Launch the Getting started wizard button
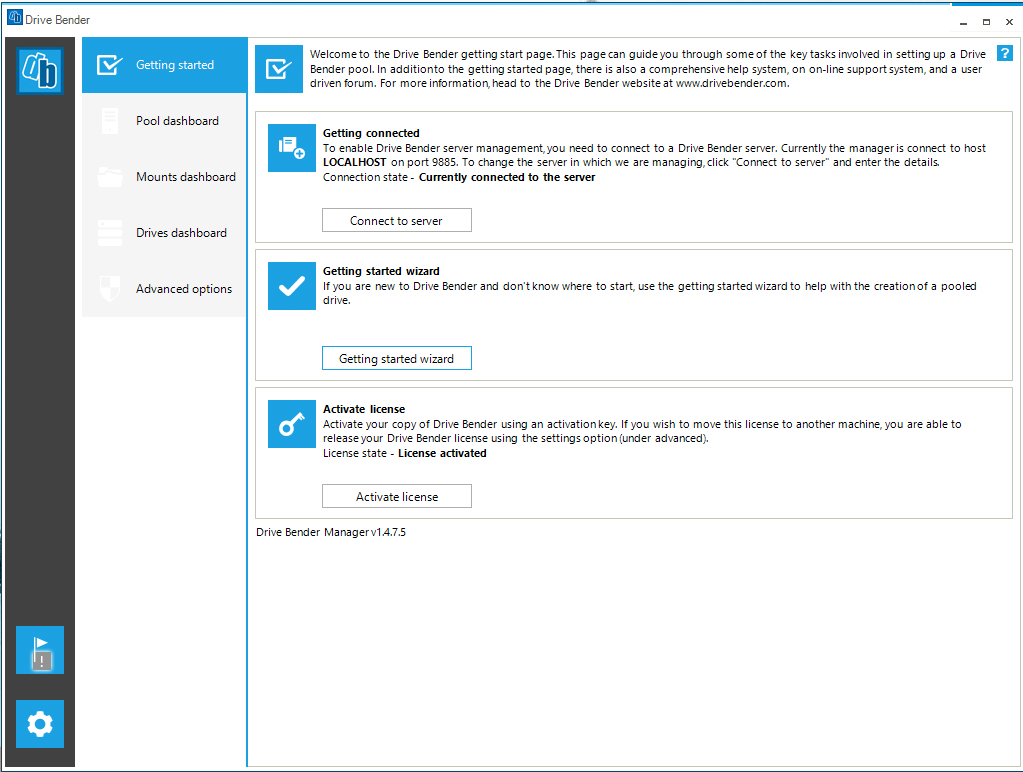This screenshot has height=772, width=1023. click(397, 358)
